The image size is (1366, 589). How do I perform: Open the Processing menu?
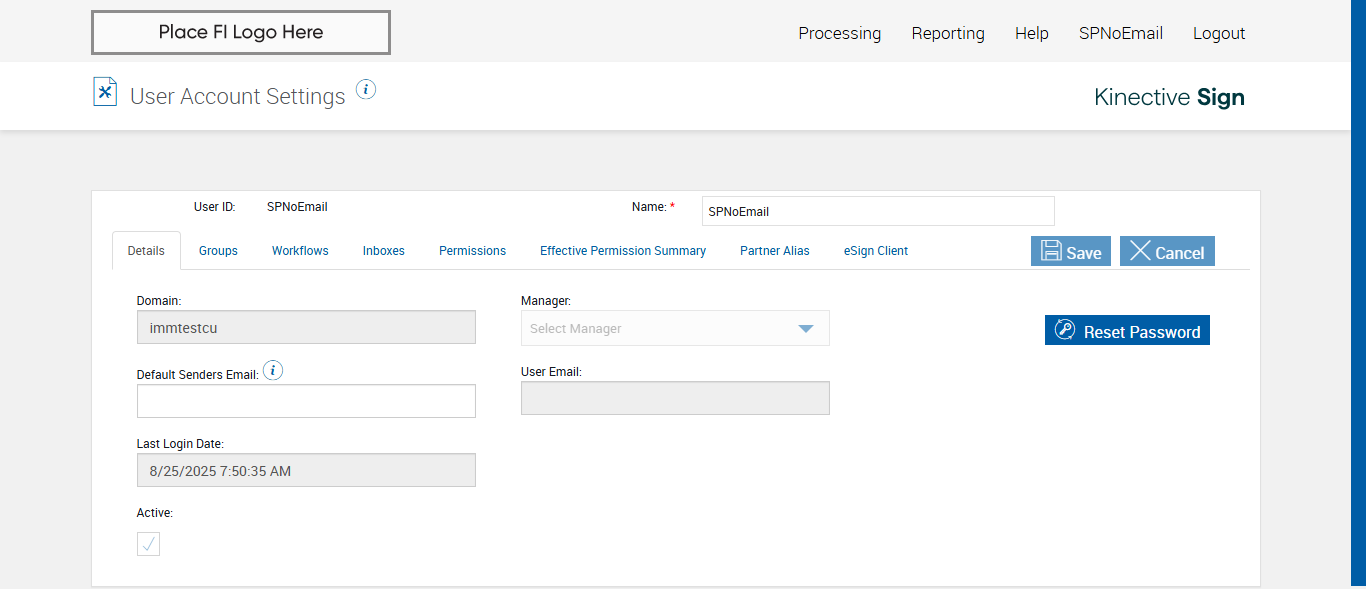[839, 33]
